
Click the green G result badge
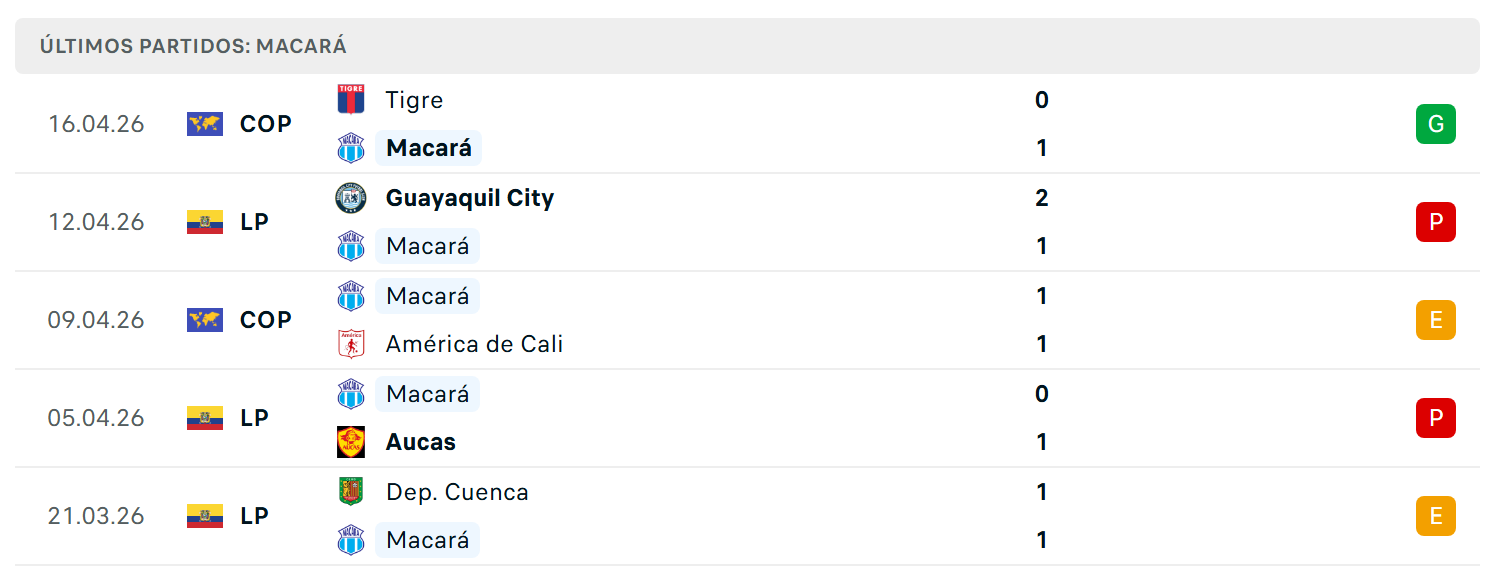[1436, 124]
